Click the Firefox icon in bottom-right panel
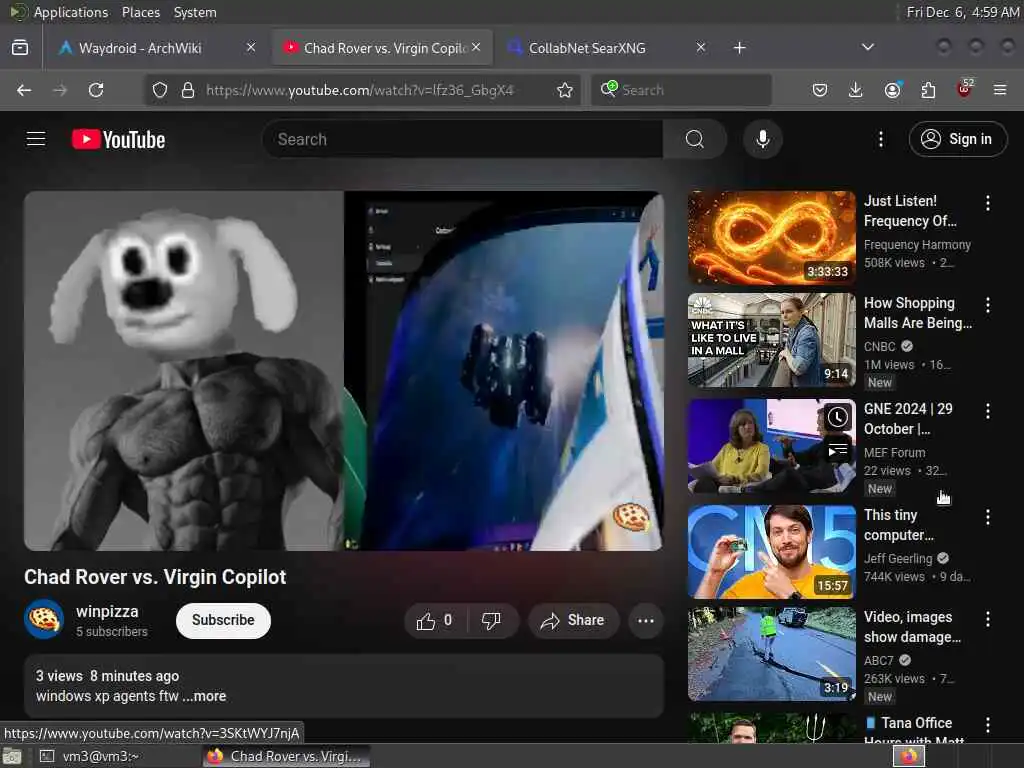This screenshot has width=1024, height=768. pyautogui.click(x=909, y=756)
